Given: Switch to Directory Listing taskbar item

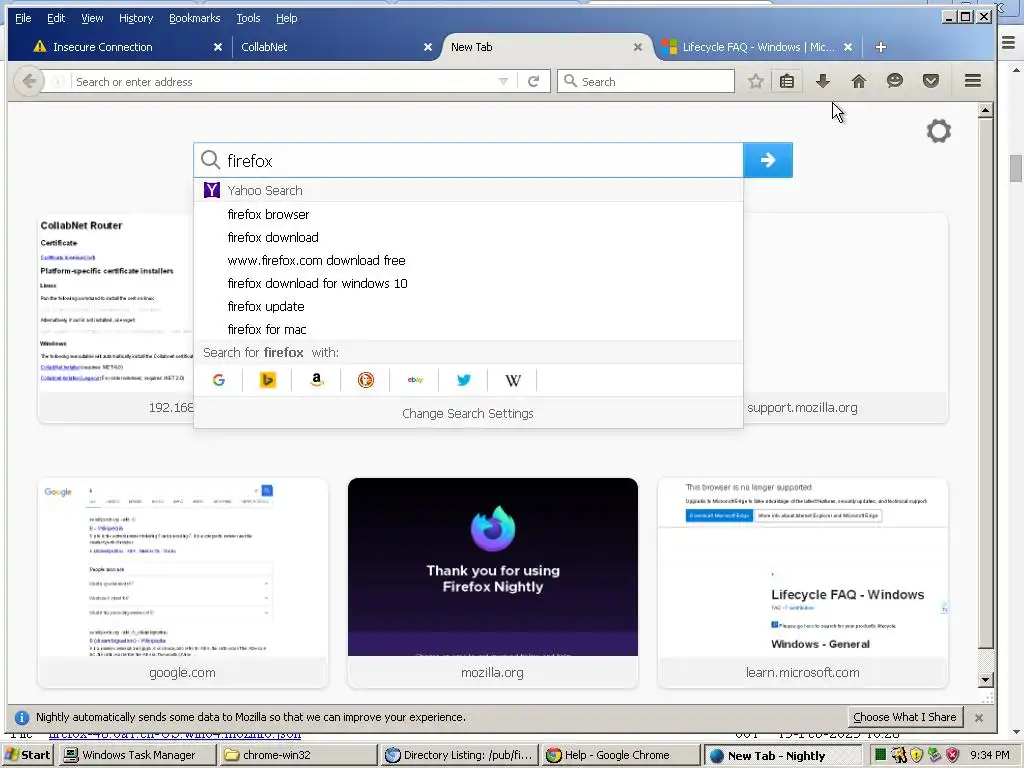Looking at the screenshot, I should point(459,755).
